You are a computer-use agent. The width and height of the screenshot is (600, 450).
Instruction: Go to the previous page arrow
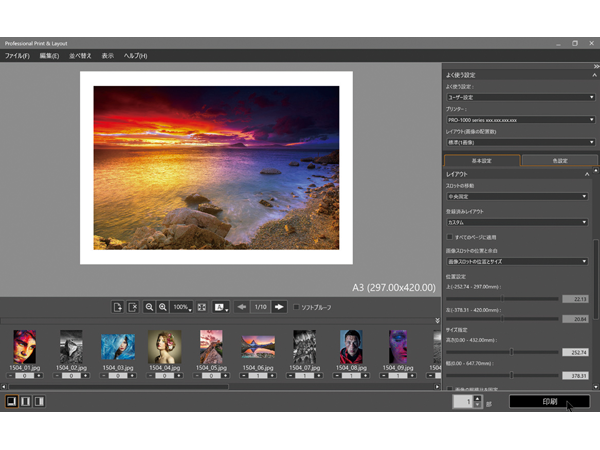coord(242,307)
